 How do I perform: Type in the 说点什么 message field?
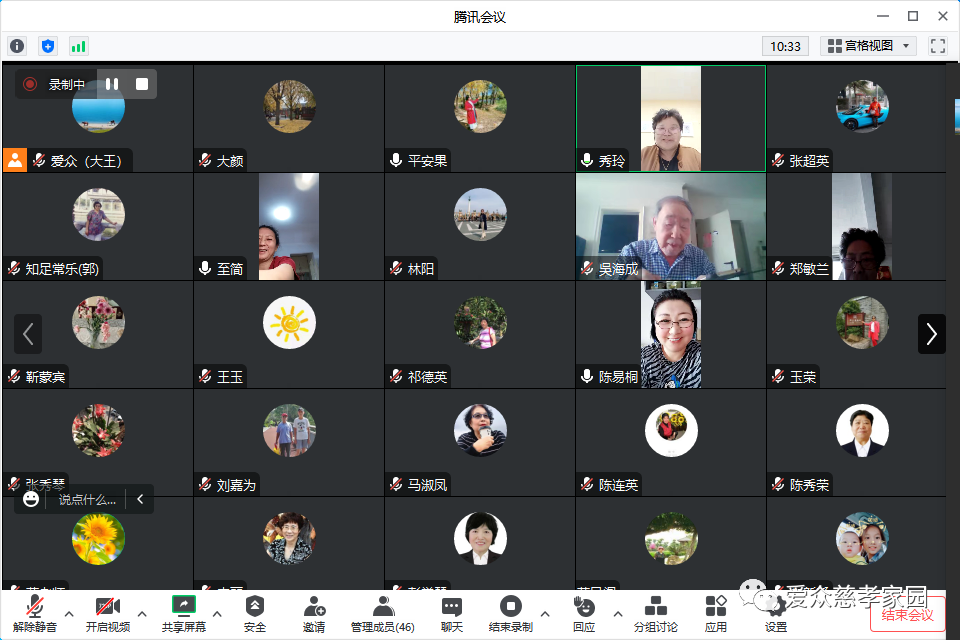[x=86, y=499]
